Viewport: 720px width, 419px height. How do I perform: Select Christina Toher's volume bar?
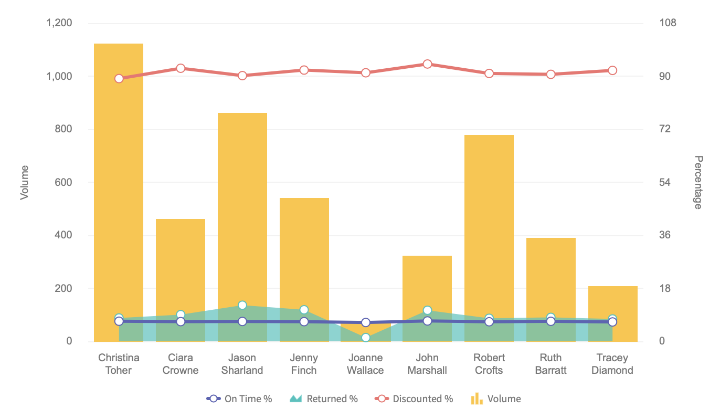coord(118,190)
